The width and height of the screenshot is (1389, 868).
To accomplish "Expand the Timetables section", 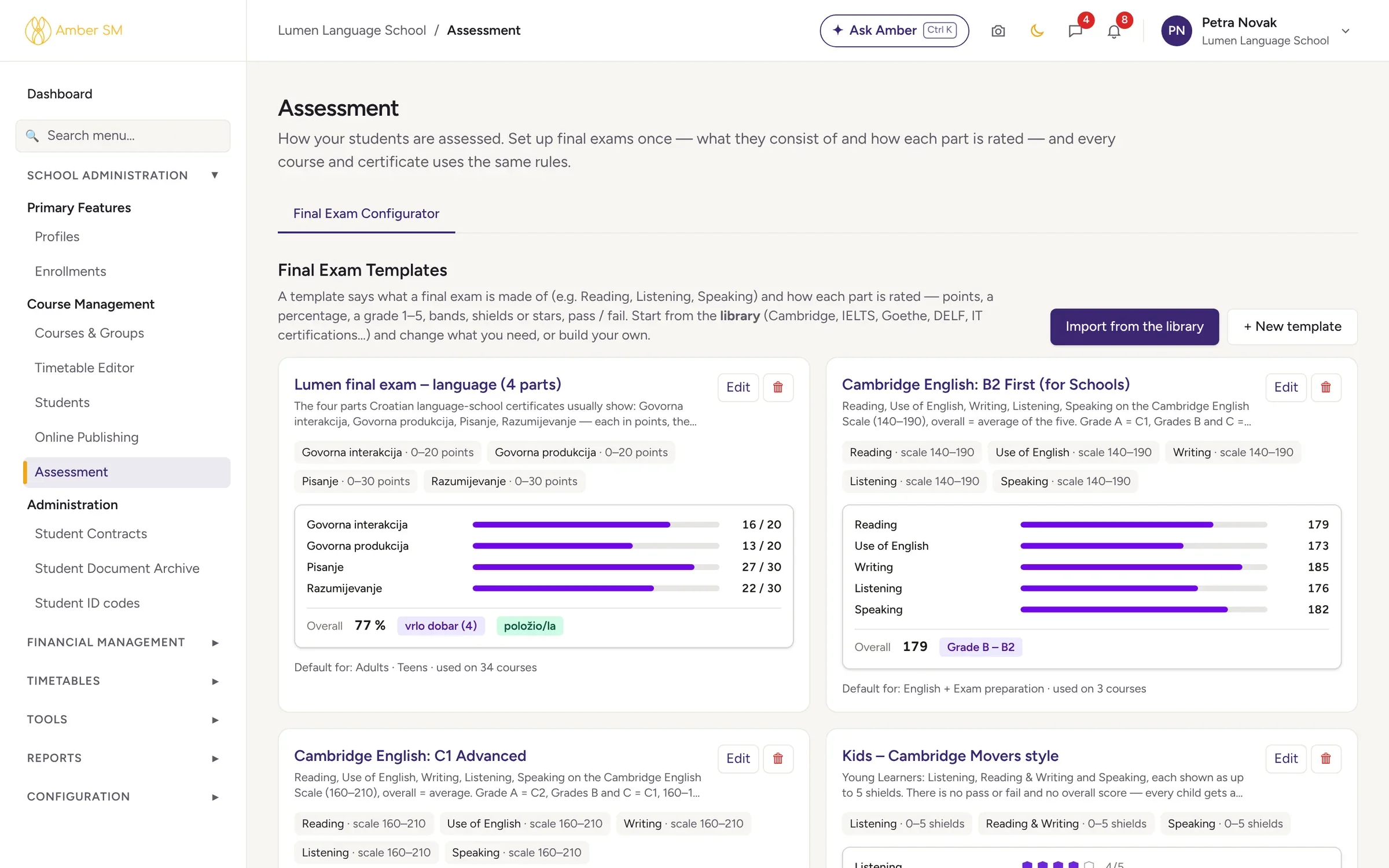I will click(x=123, y=681).
